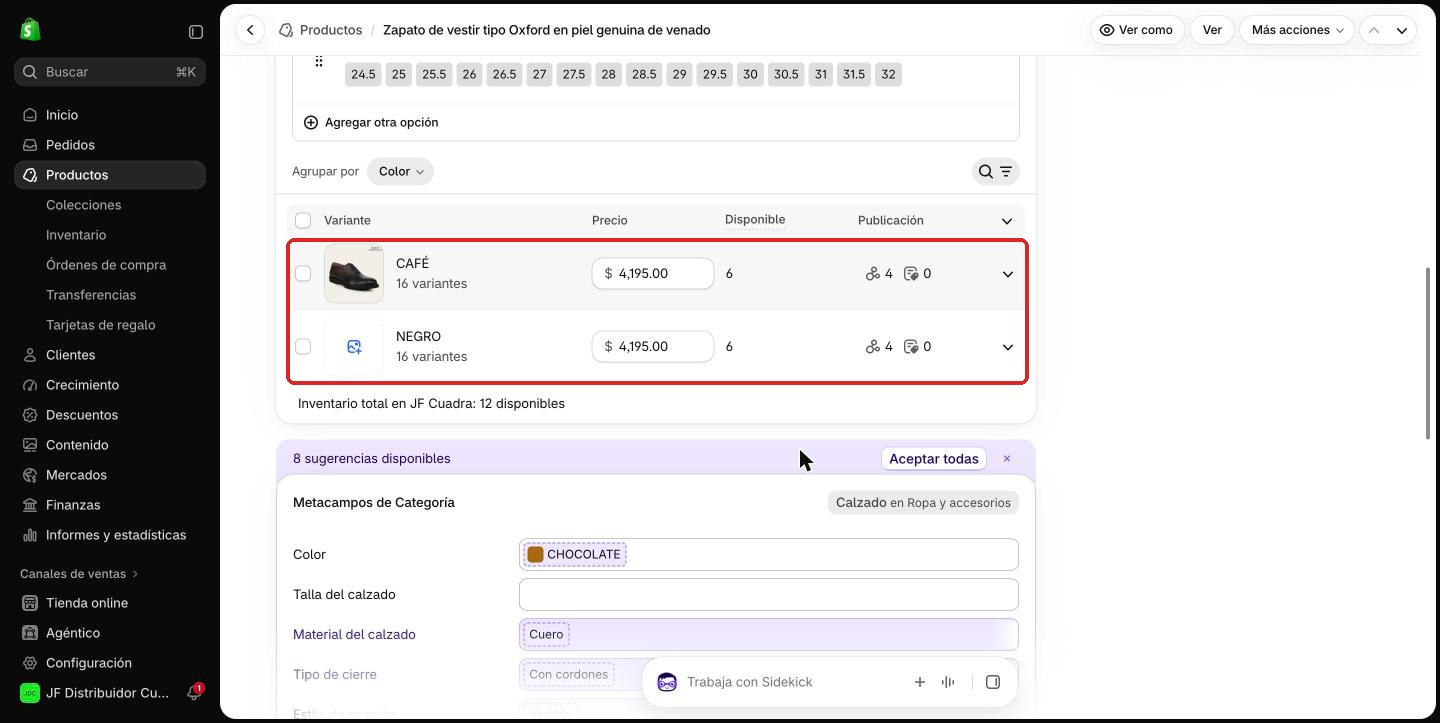Open the Agrupar por Color dropdown
The width and height of the screenshot is (1440, 723).
(401, 172)
